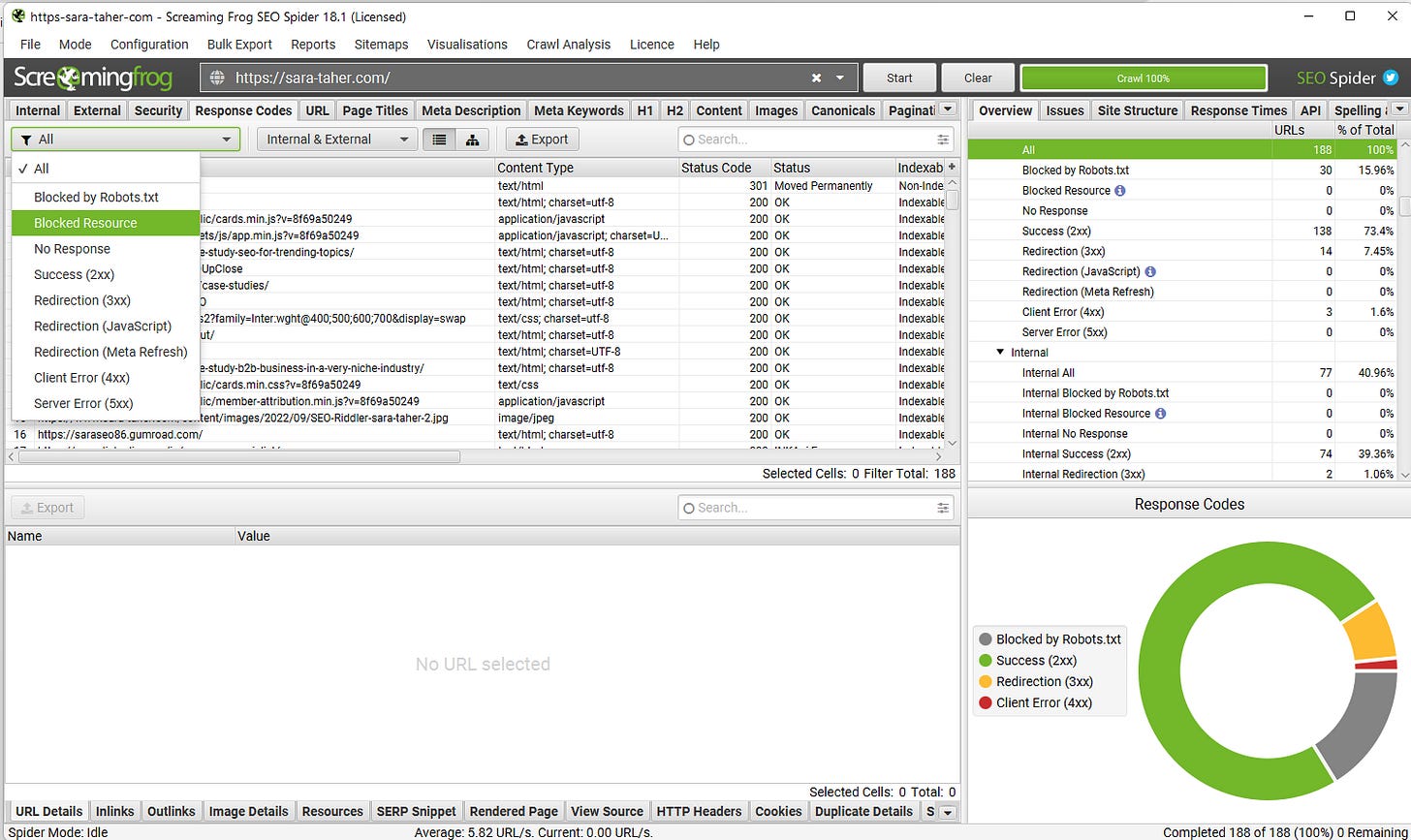Add a column with the plus icon

coord(952,168)
